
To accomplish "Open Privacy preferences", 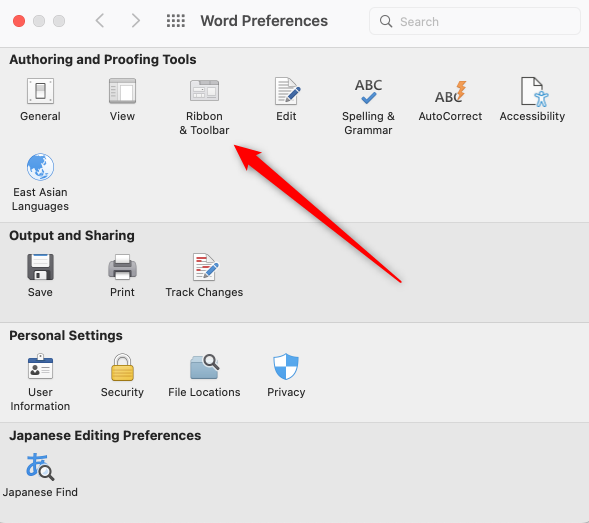I will [286, 376].
